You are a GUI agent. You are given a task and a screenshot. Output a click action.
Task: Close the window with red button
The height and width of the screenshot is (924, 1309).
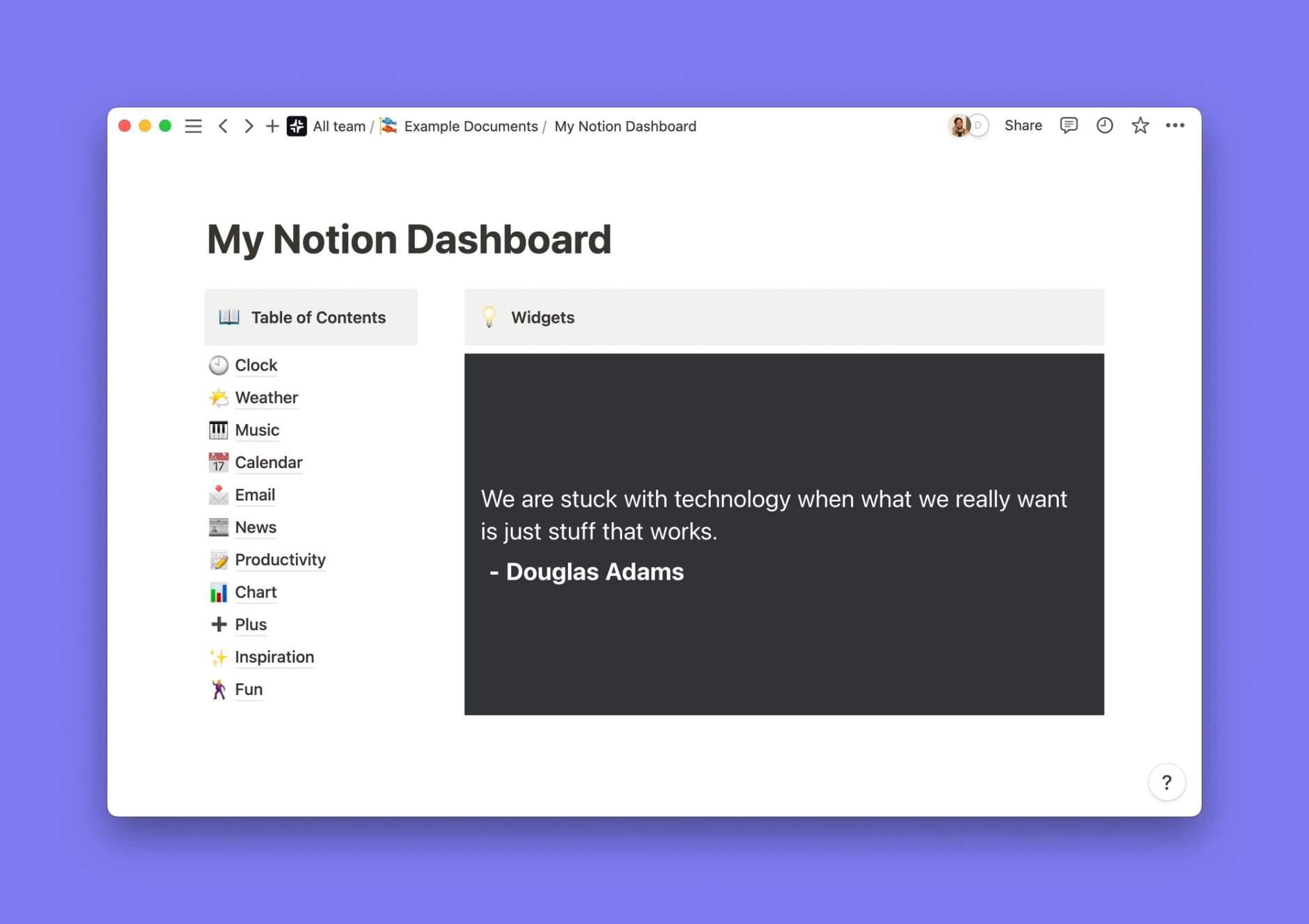click(x=125, y=126)
